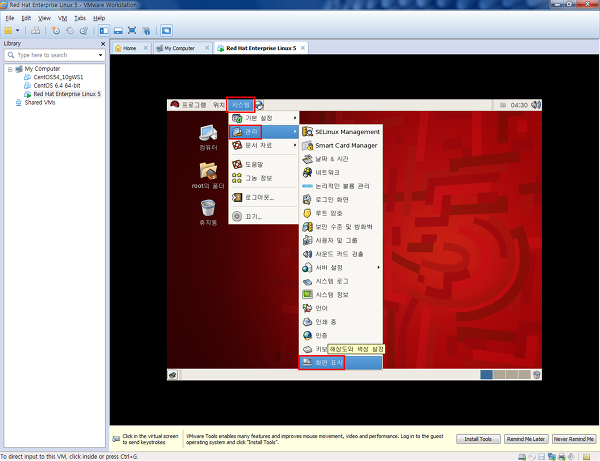Choose 로그아웃 from the system menu

pos(264,197)
